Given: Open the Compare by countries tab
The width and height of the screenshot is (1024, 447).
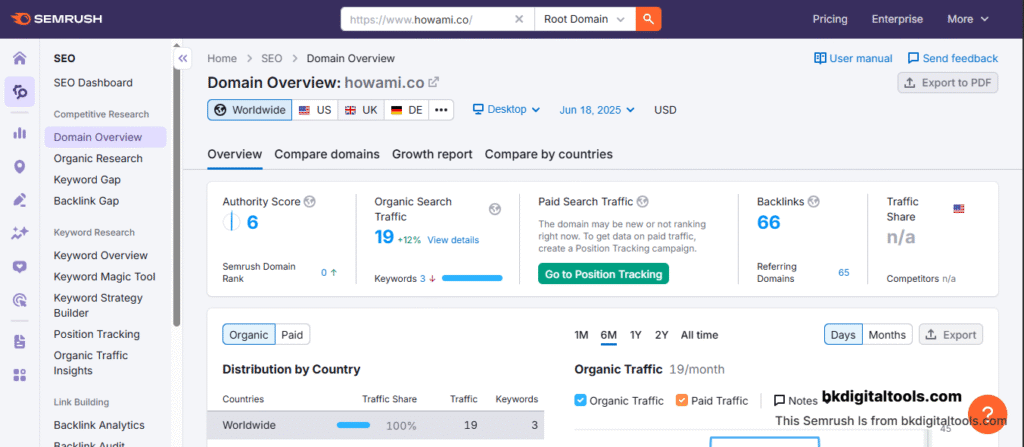Looking at the screenshot, I should 549,154.
